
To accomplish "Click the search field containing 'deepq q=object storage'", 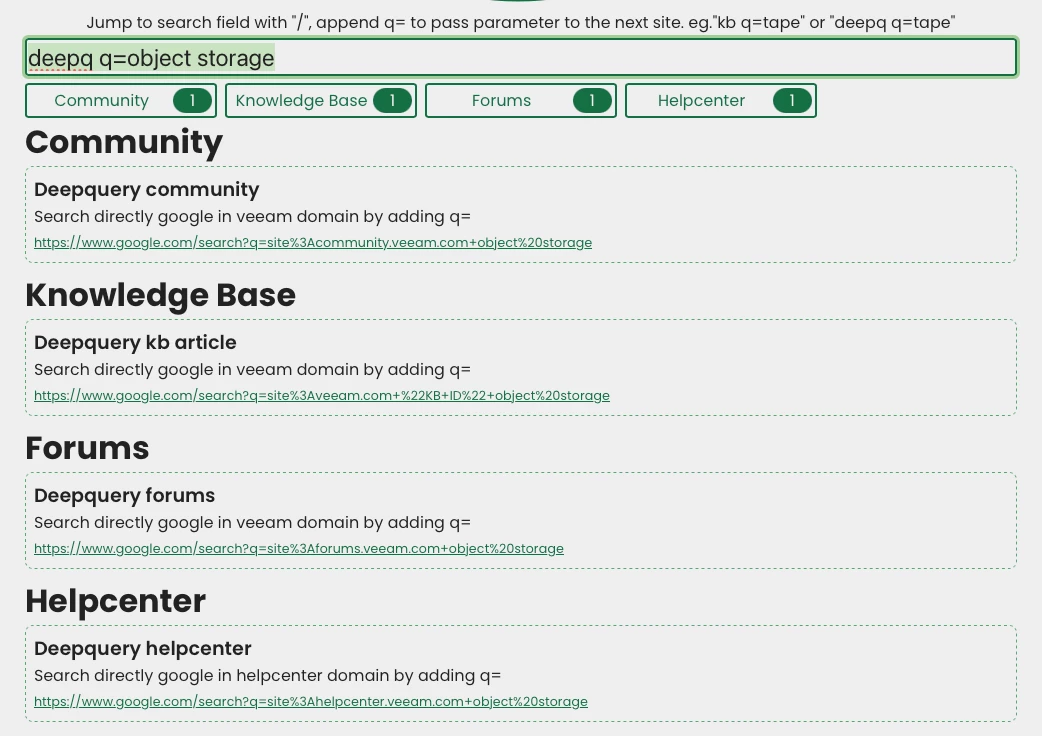I will tap(521, 58).
